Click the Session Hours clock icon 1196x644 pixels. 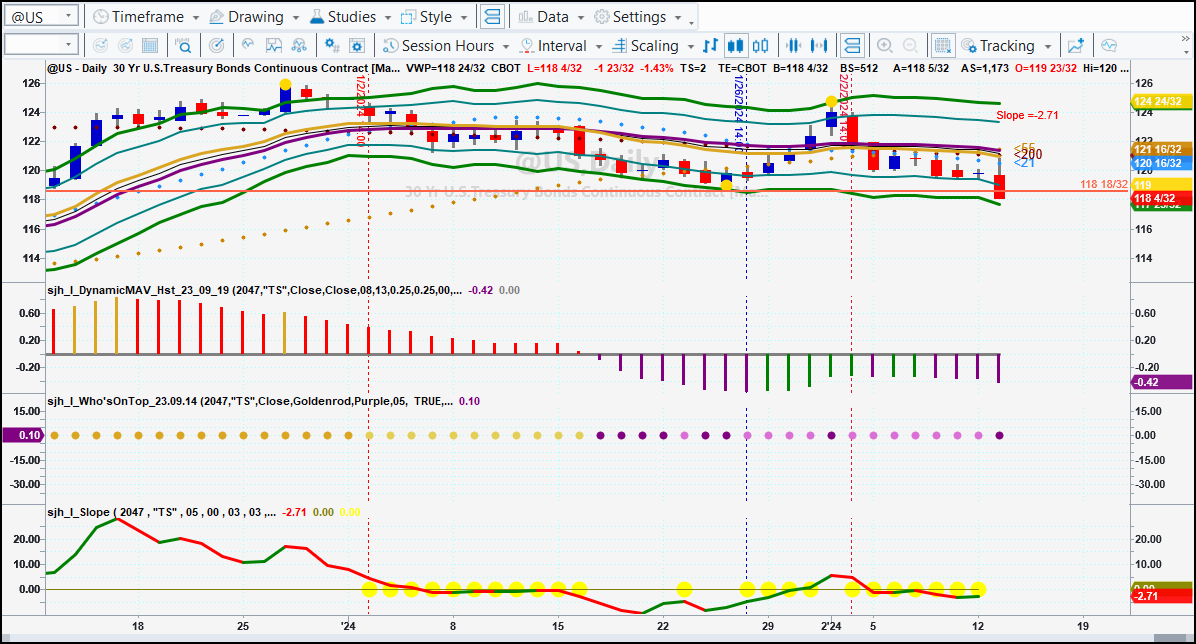pyautogui.click(x=391, y=46)
